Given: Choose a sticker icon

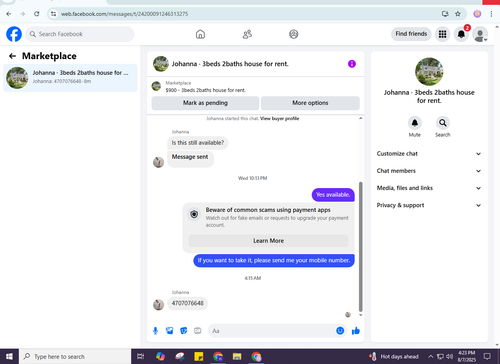Looking at the screenshot, I should (184, 331).
